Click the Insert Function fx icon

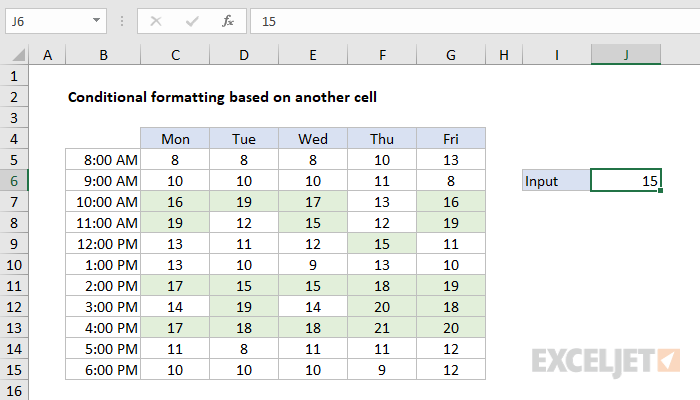tap(227, 20)
